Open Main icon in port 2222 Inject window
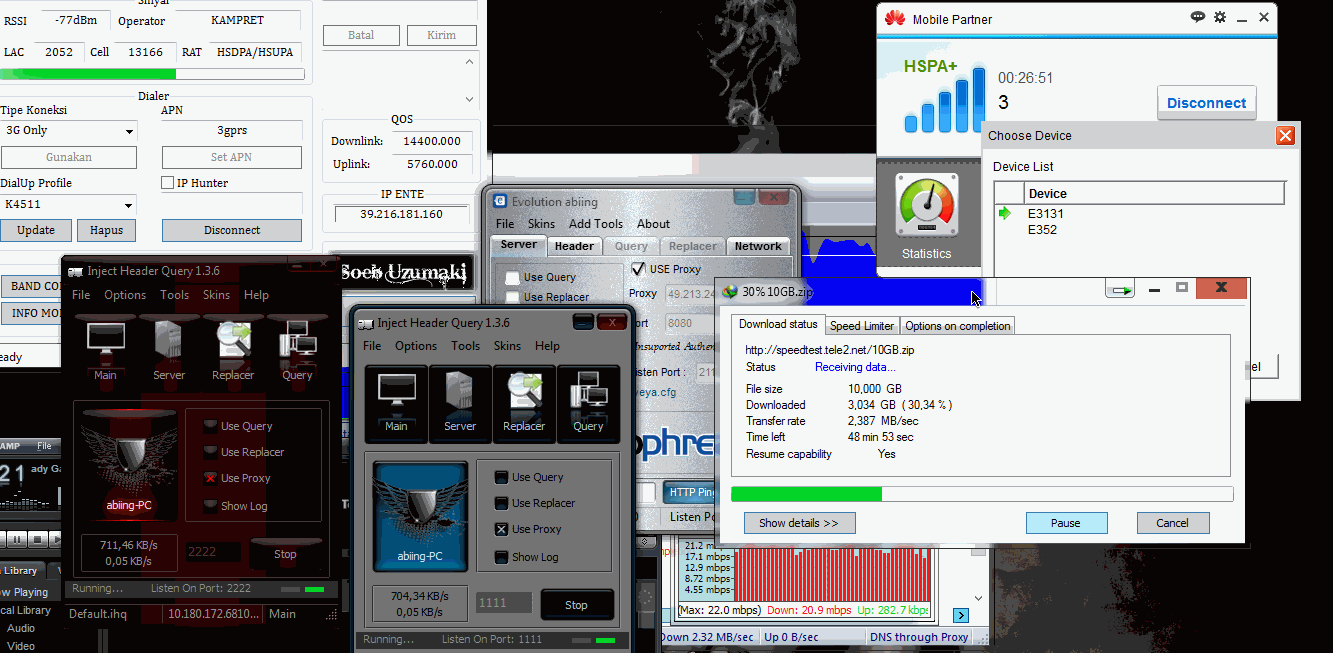Viewport: 1333px width, 653px height. point(105,346)
